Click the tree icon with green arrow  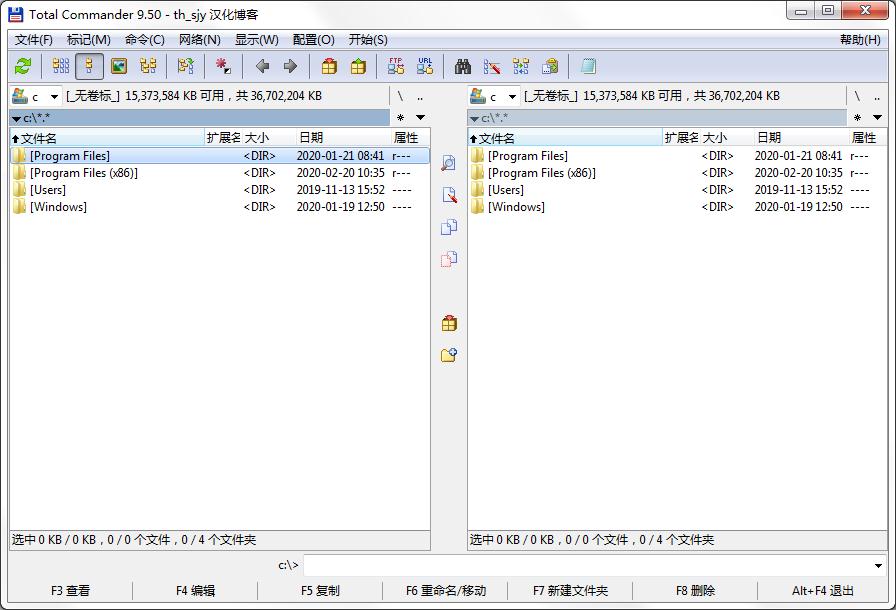[186, 66]
